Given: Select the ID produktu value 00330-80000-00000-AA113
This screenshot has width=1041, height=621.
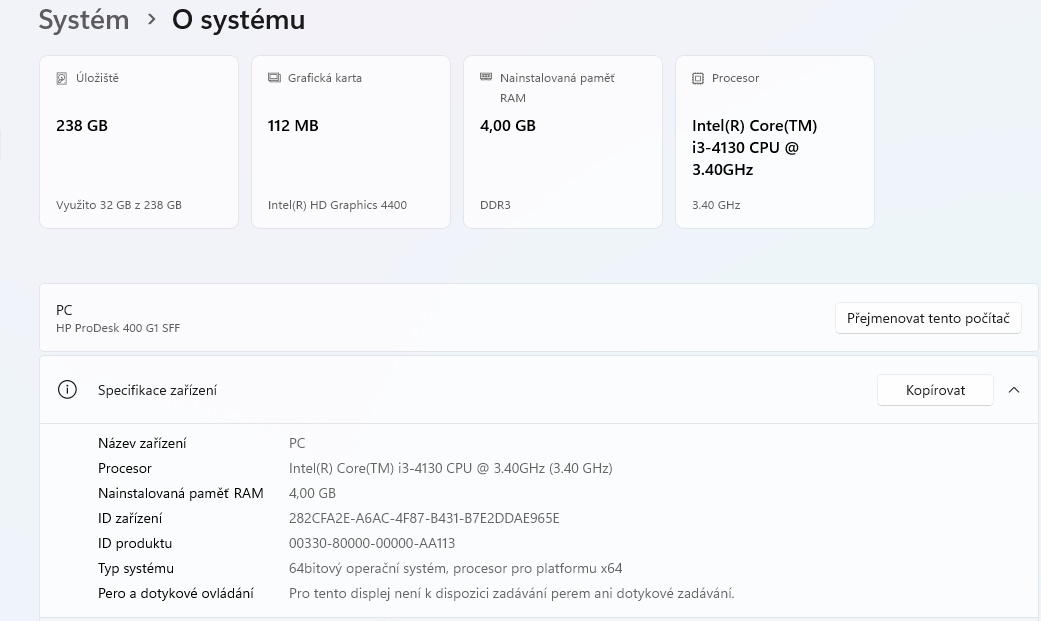Looking at the screenshot, I should [x=372, y=543].
